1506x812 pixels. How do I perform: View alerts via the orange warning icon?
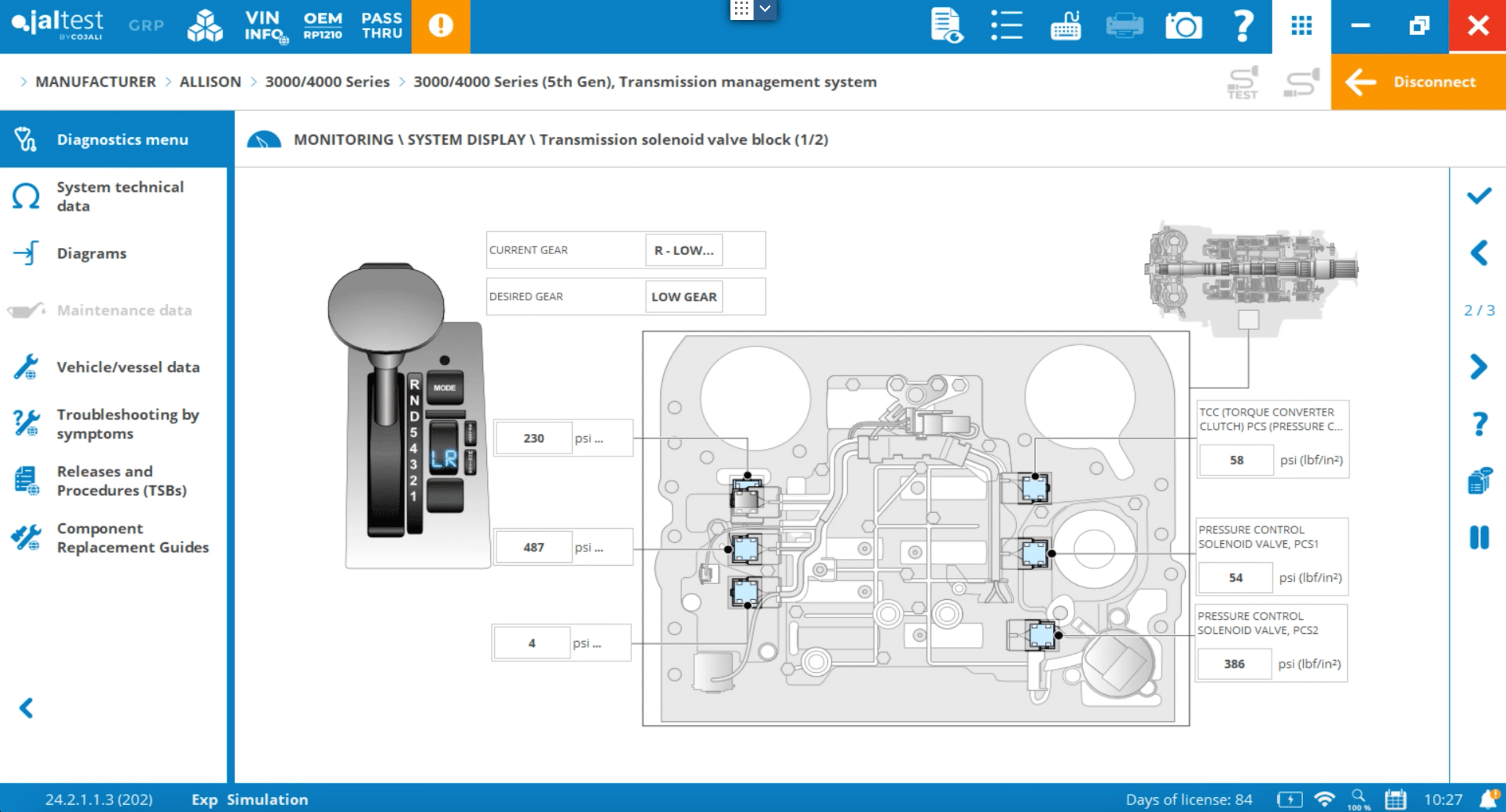tap(441, 26)
